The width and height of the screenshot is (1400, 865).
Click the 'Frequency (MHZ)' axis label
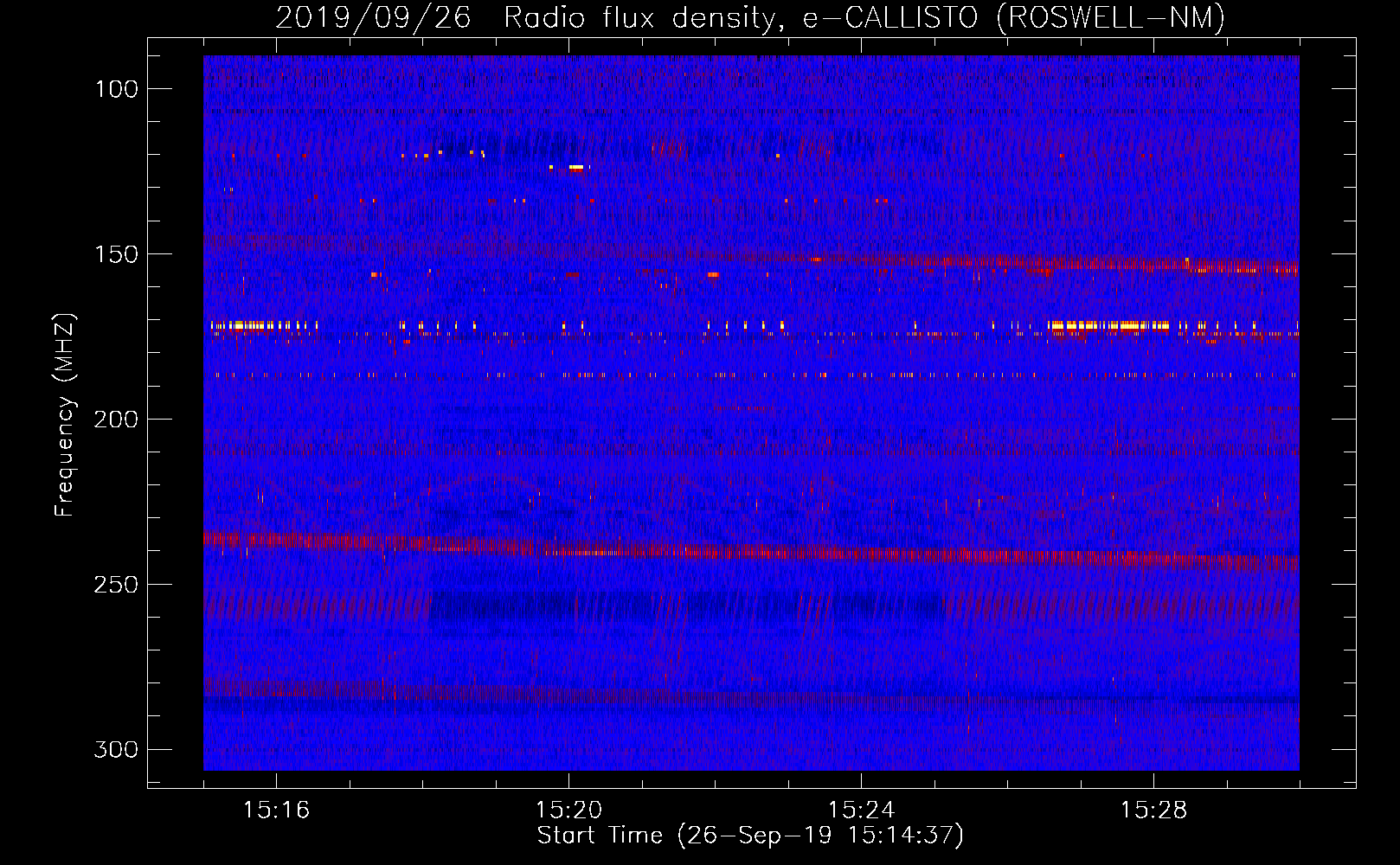65,414
